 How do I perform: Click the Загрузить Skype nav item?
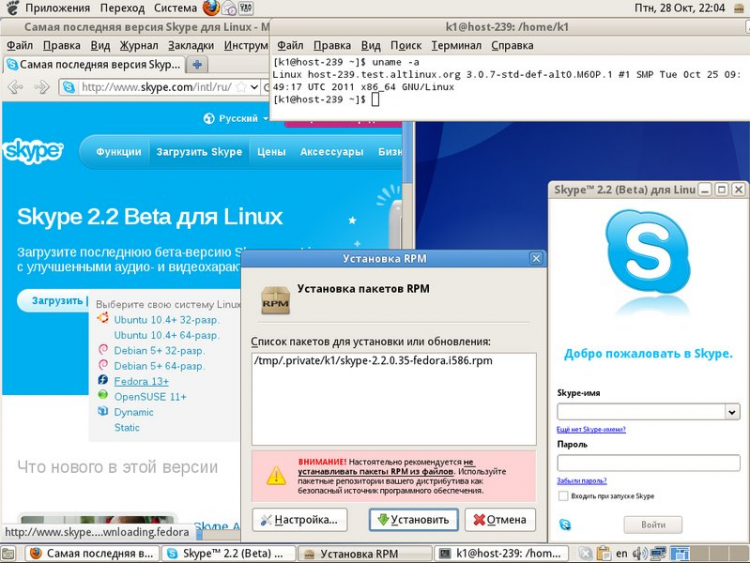pyautogui.click(x=199, y=152)
